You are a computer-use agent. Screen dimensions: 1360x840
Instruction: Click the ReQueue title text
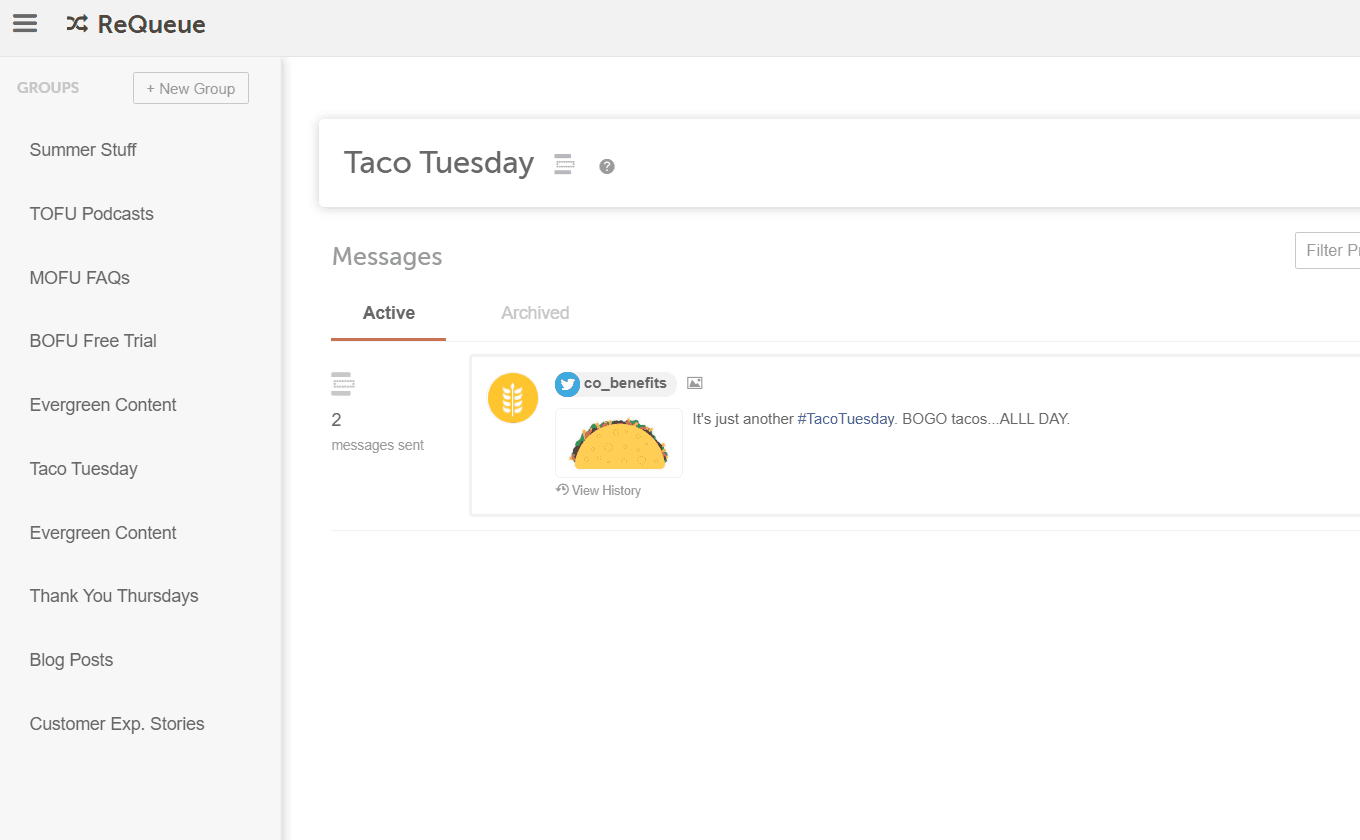152,25
